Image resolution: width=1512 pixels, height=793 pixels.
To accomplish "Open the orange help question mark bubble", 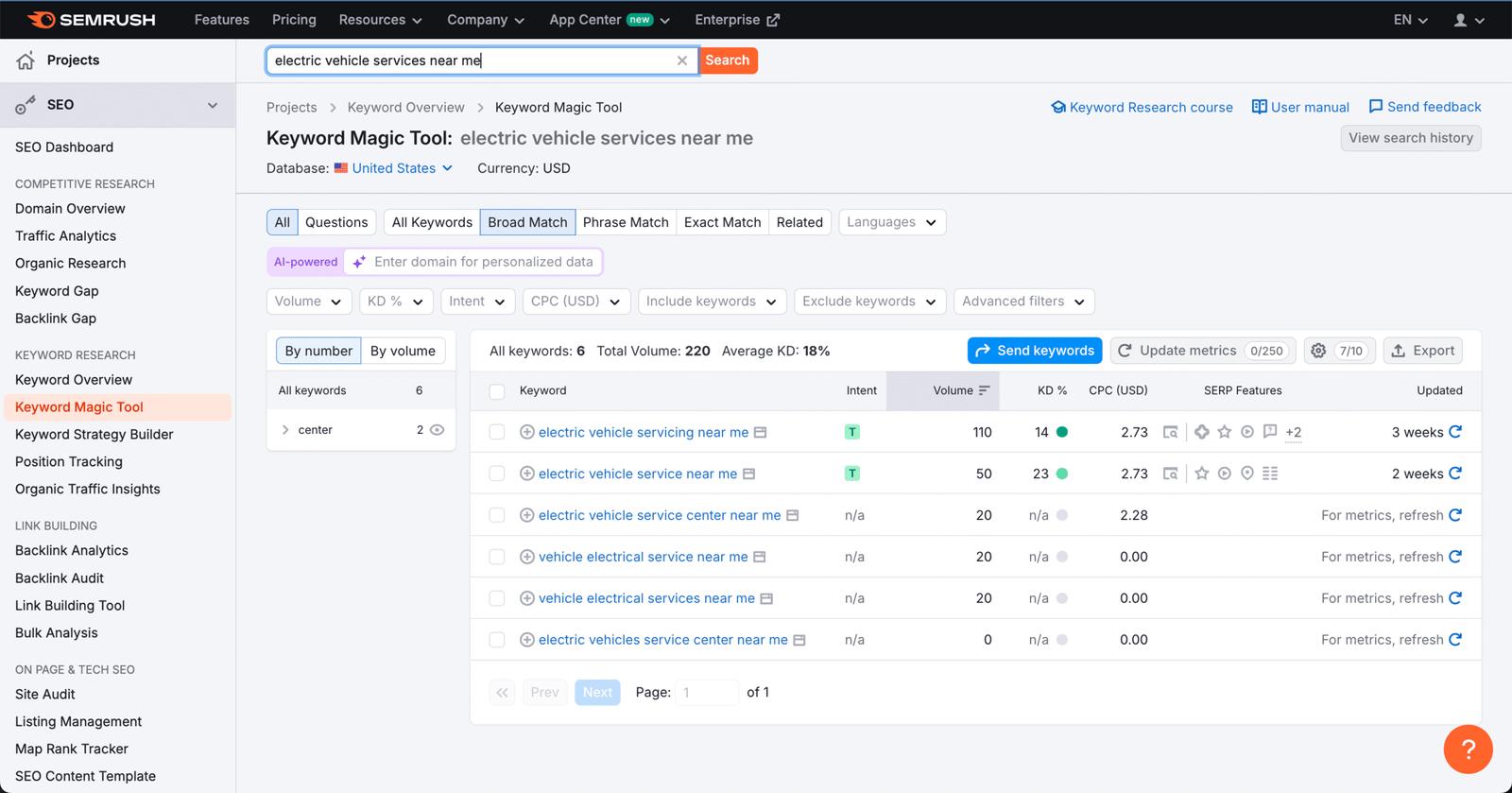I will point(1468,750).
